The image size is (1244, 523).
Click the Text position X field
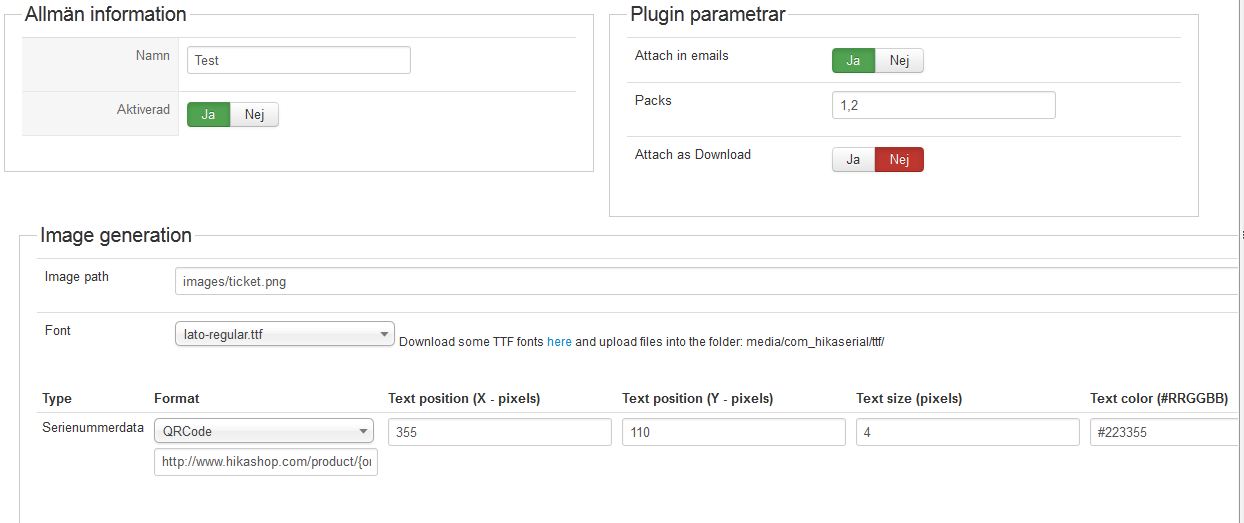pos(500,432)
